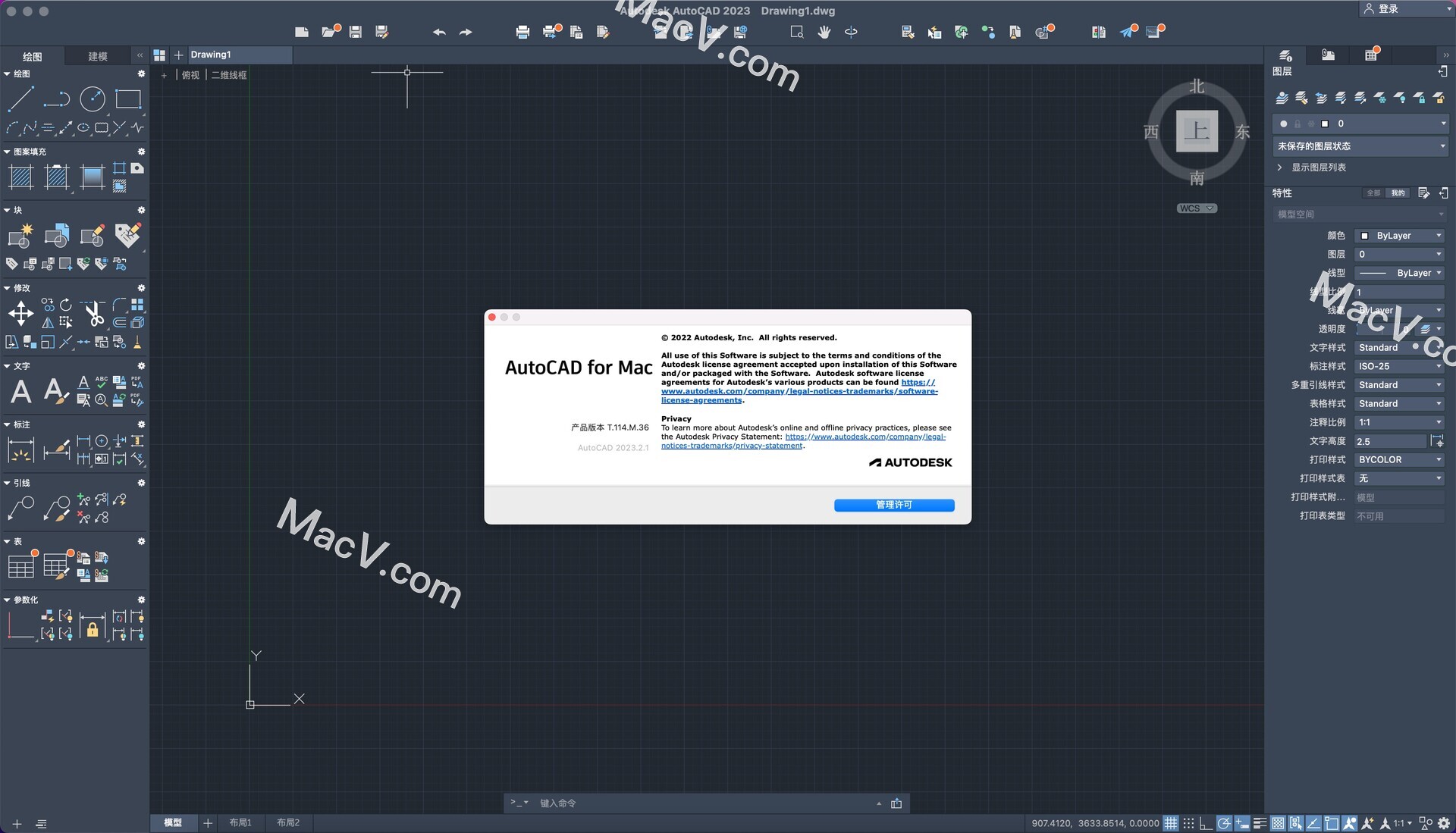Click the Manage License button
This screenshot has height=833, width=1456.
(x=894, y=505)
